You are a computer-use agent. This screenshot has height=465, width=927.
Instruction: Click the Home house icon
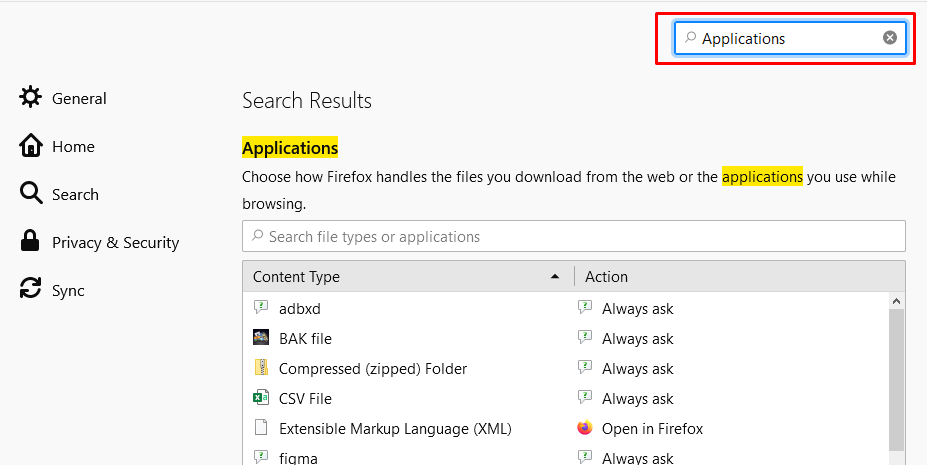pyautogui.click(x=30, y=146)
